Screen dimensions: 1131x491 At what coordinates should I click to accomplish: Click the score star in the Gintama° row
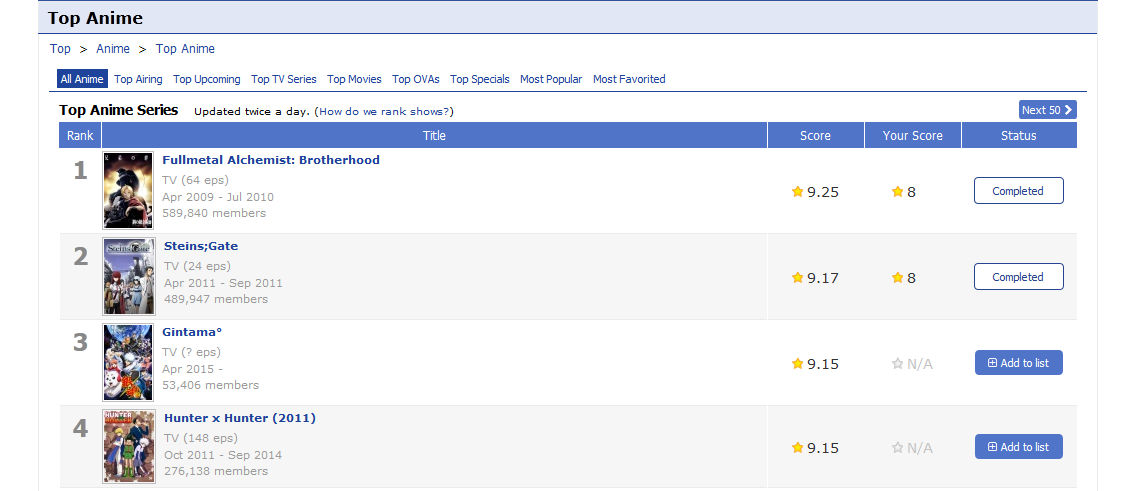click(797, 363)
